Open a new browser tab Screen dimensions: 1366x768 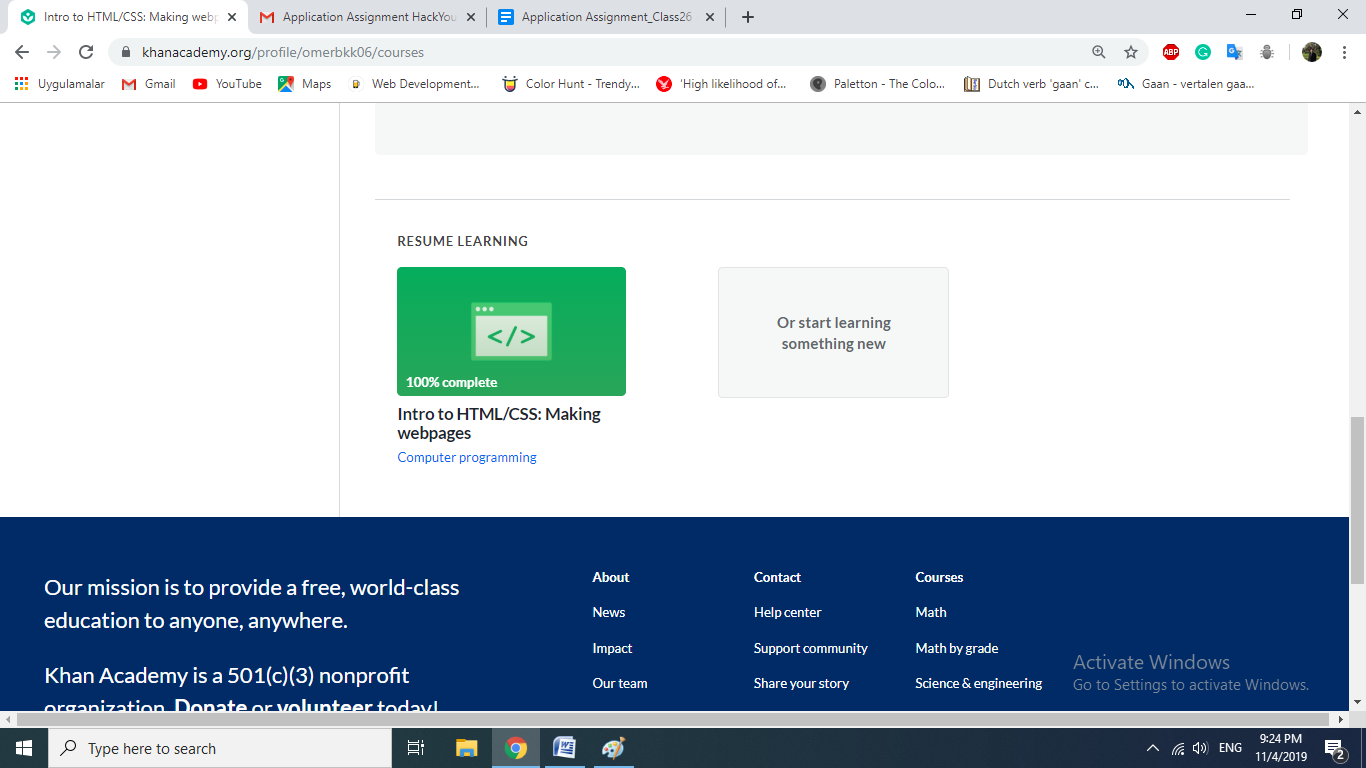748,17
